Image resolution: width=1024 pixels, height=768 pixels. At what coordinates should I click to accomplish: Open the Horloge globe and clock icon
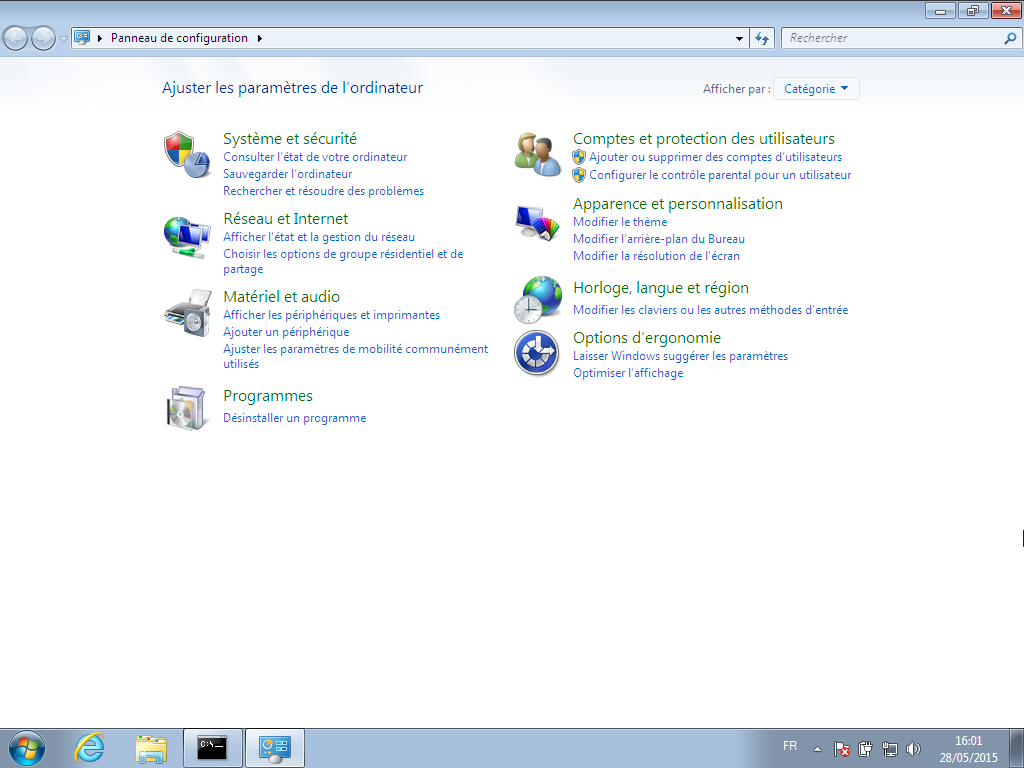click(537, 300)
